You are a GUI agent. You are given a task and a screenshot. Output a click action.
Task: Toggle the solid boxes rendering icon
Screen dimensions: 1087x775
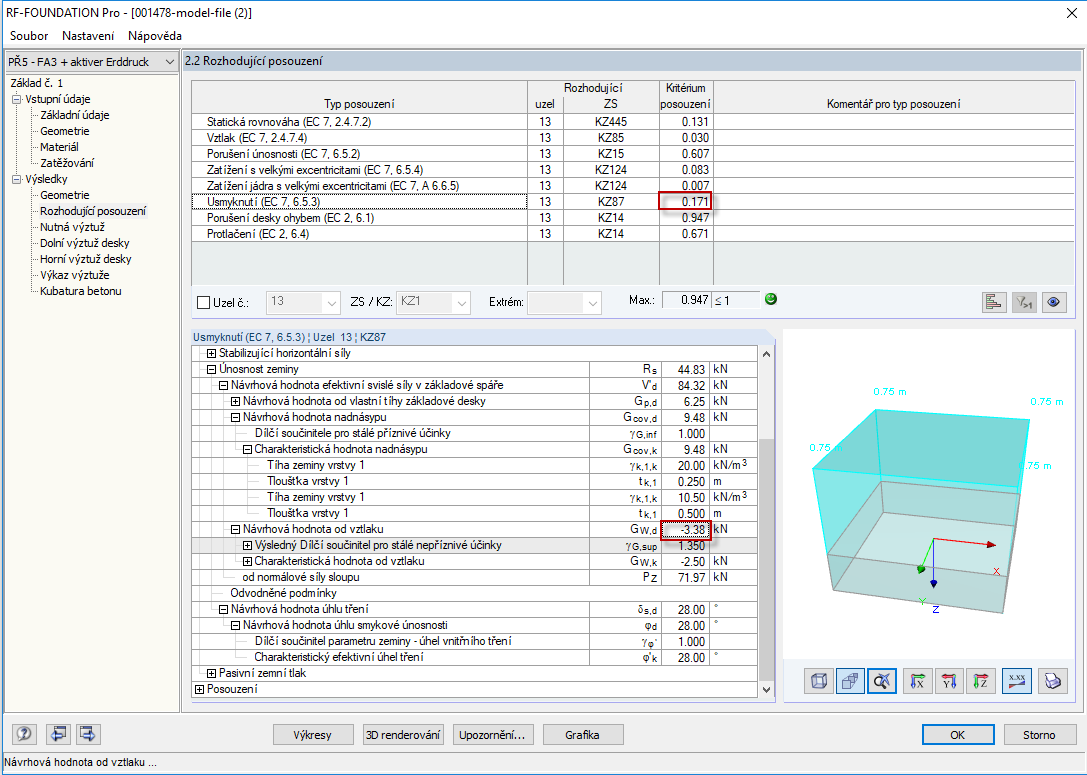(x=851, y=681)
